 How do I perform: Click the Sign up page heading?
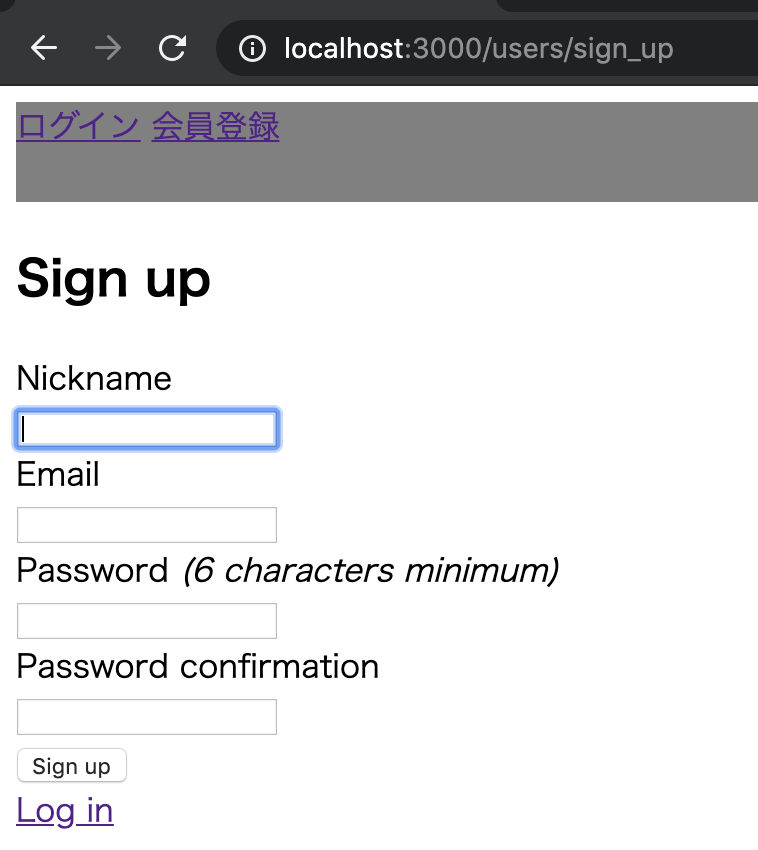pos(112,279)
